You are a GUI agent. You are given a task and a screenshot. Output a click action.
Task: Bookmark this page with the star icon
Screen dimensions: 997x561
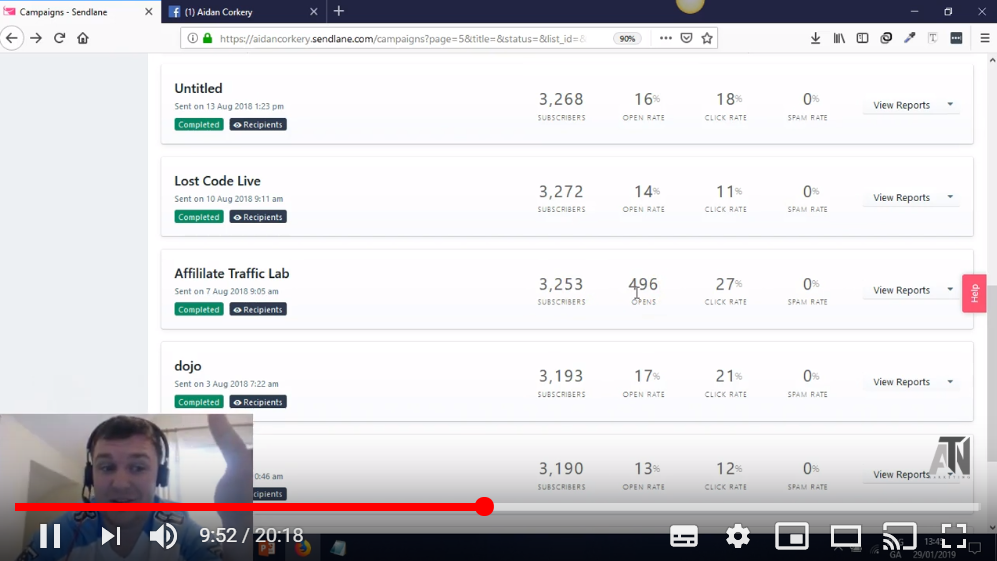tap(707, 38)
